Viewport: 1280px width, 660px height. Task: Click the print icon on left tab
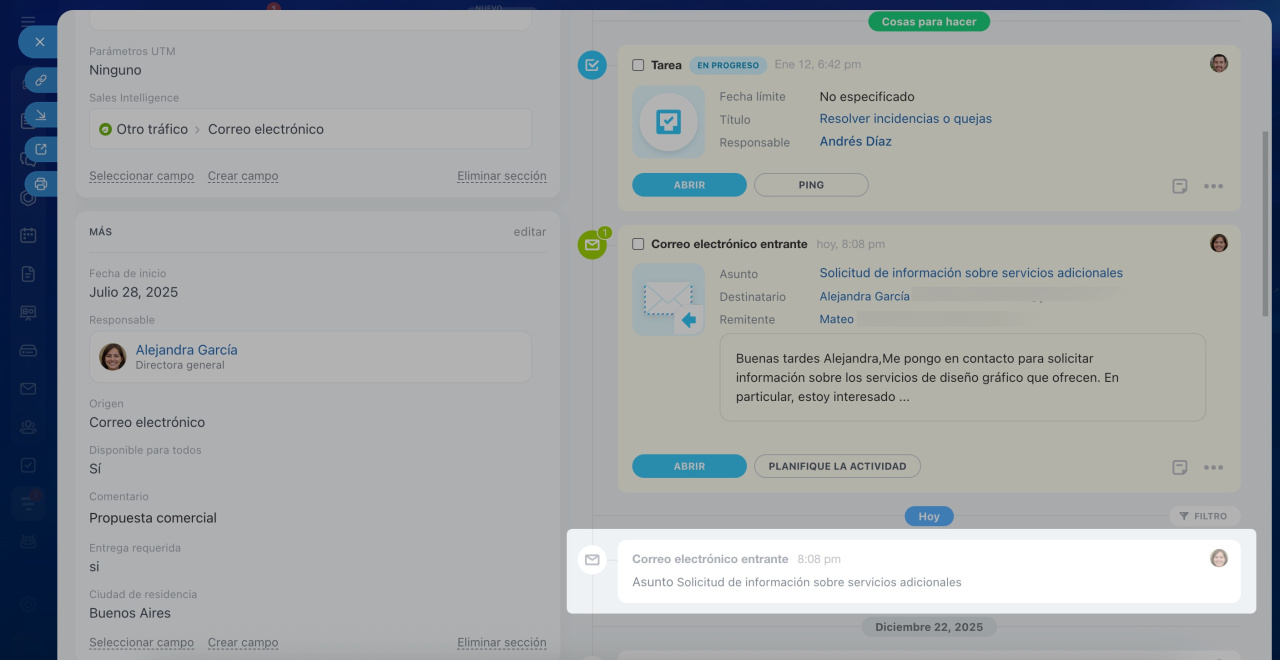click(x=41, y=183)
